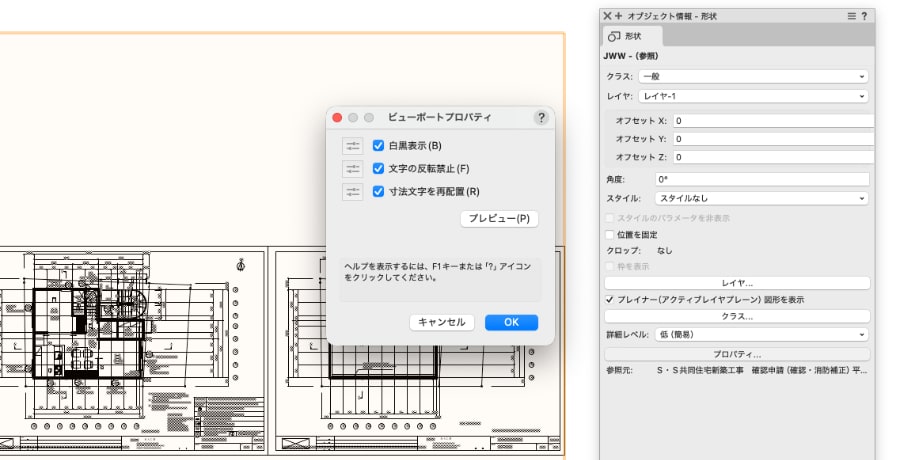
Task: Open the スタイル dropdown showing スタイルなし
Action: (x=762, y=199)
